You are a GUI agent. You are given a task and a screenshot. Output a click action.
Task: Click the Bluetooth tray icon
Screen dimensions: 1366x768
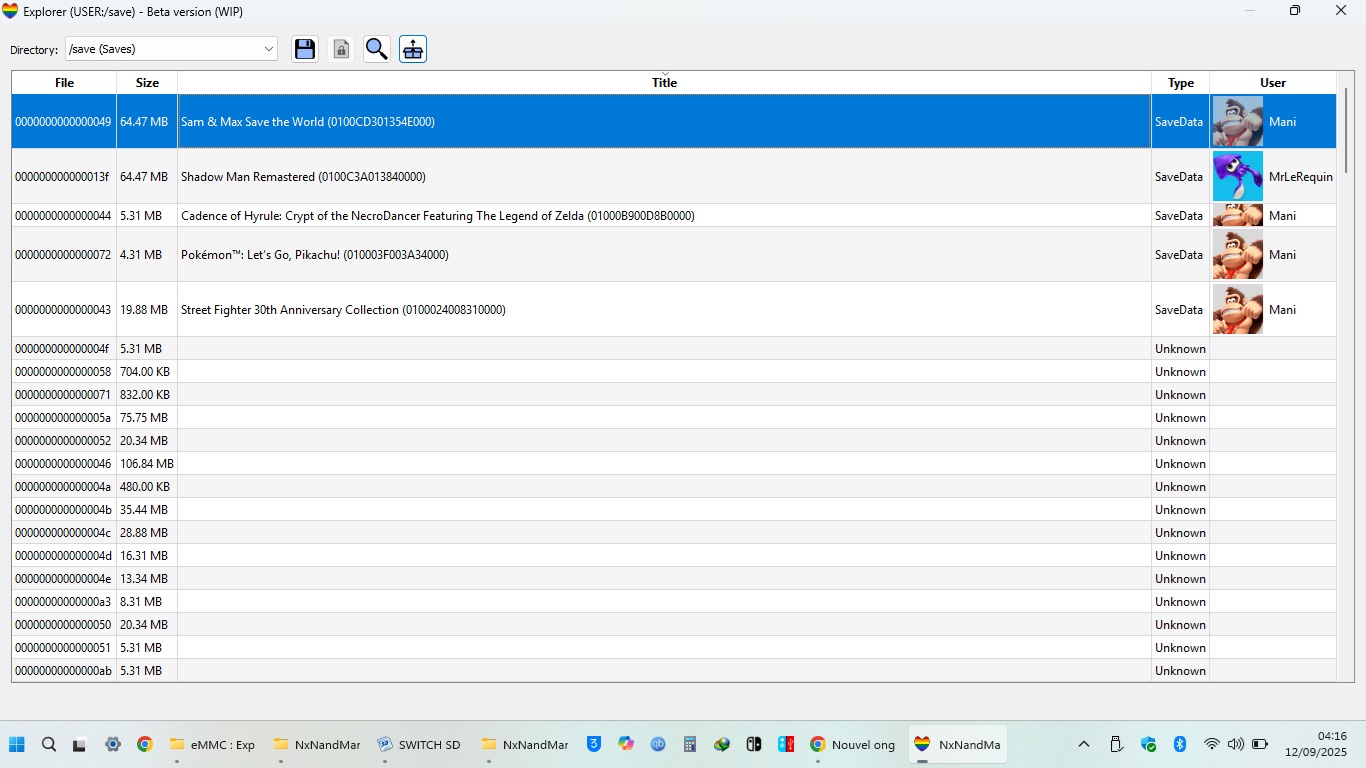[x=1180, y=744]
